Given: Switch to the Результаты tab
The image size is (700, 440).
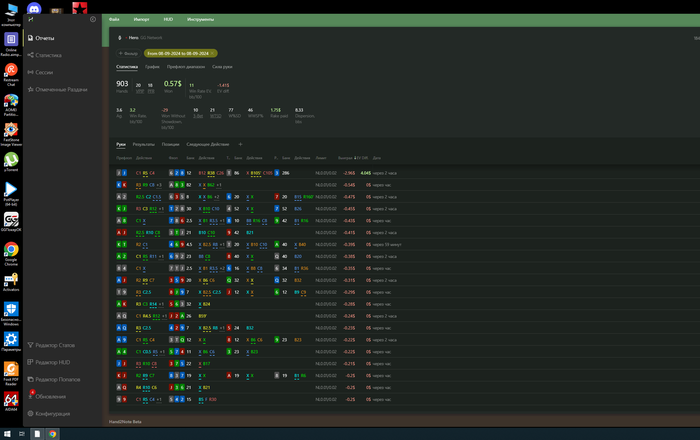Looking at the screenshot, I should 144,144.
